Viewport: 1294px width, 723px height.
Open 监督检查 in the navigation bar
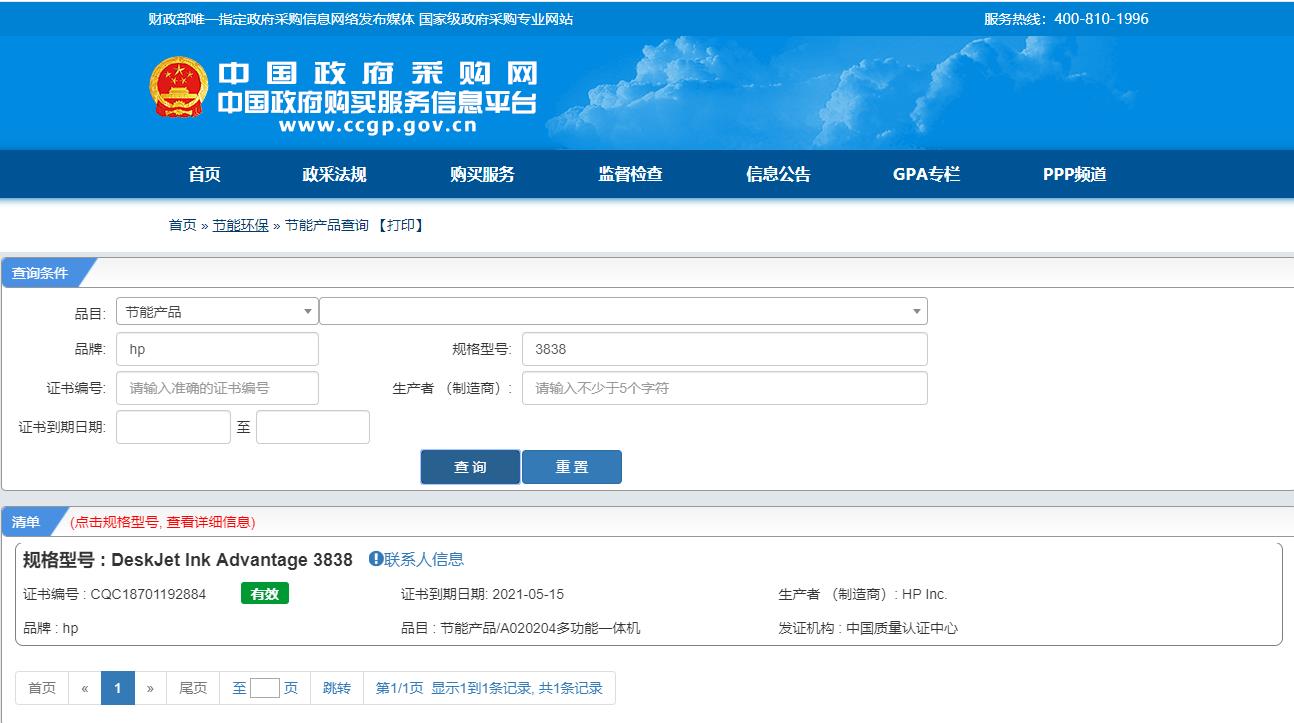tap(630, 174)
